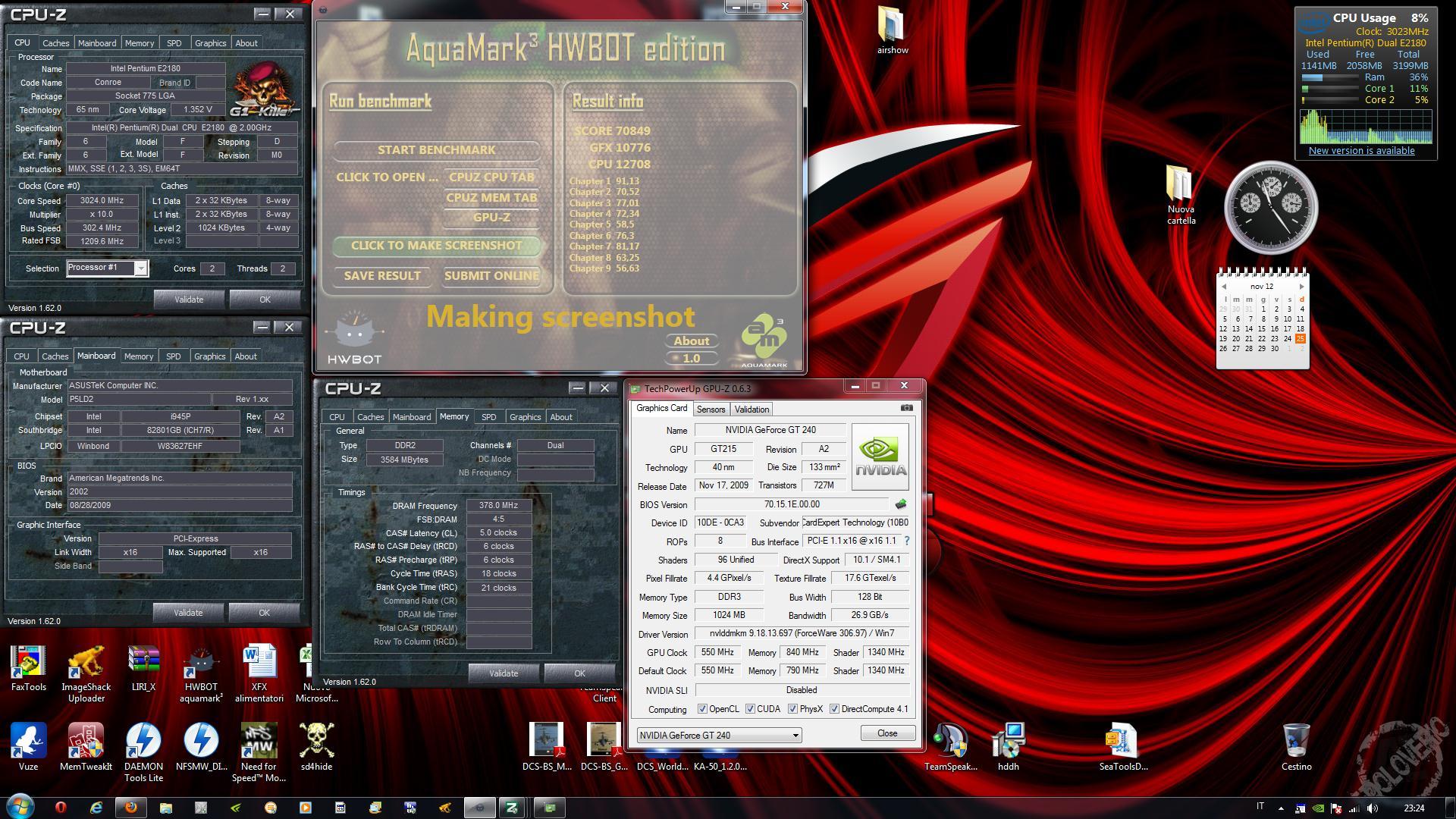Open the NVIDIA GeForce GT 240 GPU selector
Image resolution: width=1456 pixels, height=819 pixels.
719,735
